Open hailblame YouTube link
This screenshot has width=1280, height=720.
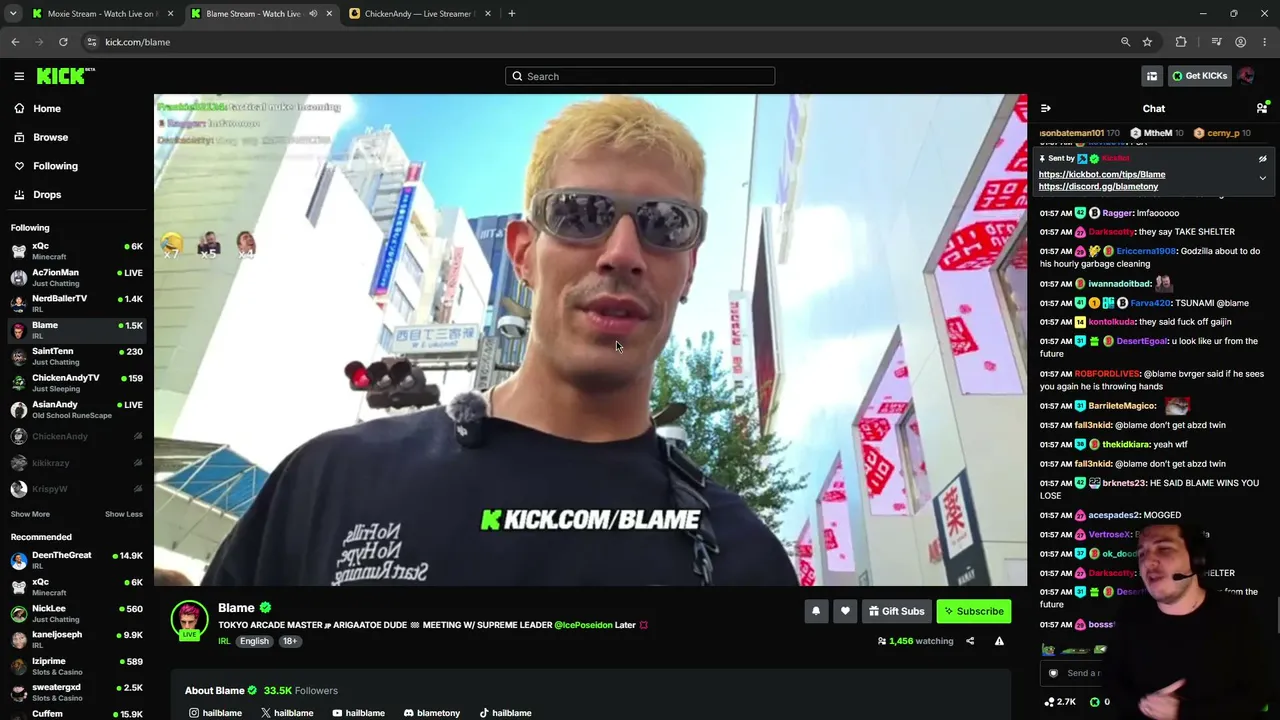click(358, 713)
